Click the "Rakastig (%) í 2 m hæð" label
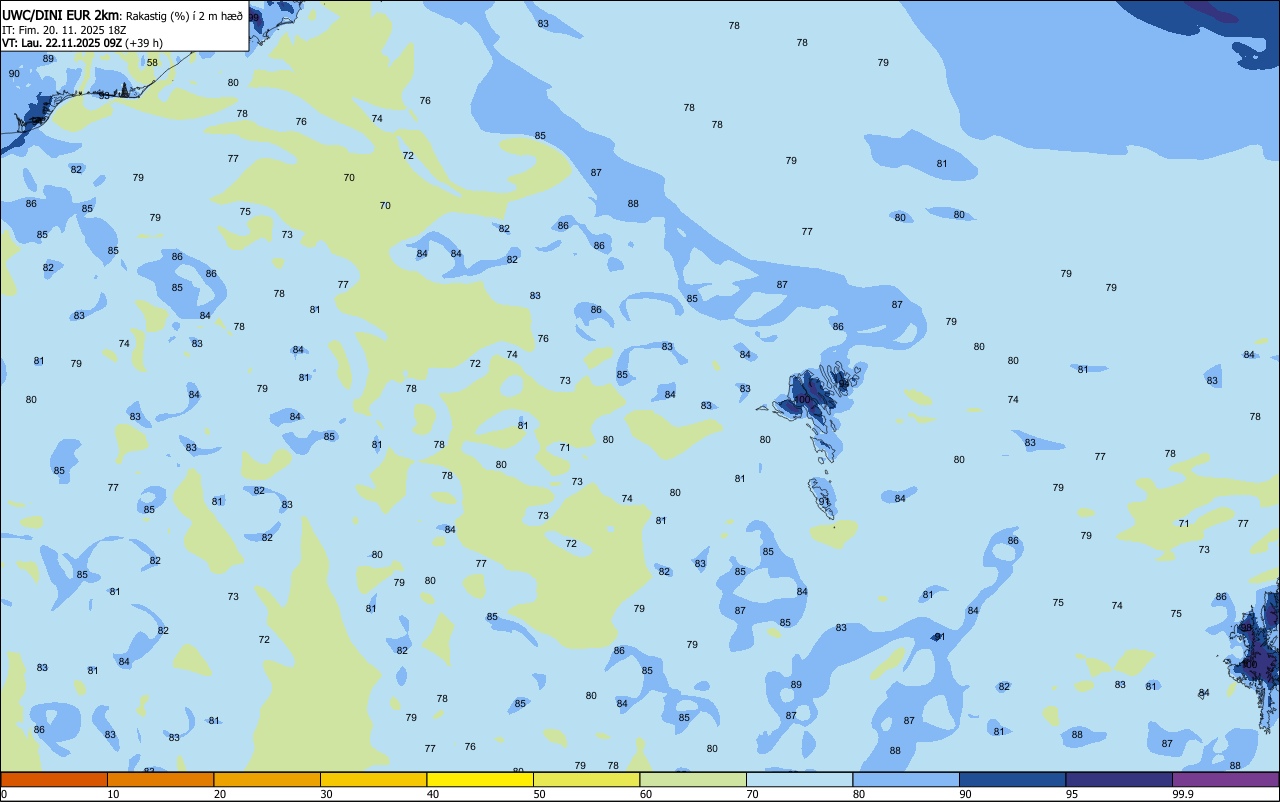 coord(184,16)
